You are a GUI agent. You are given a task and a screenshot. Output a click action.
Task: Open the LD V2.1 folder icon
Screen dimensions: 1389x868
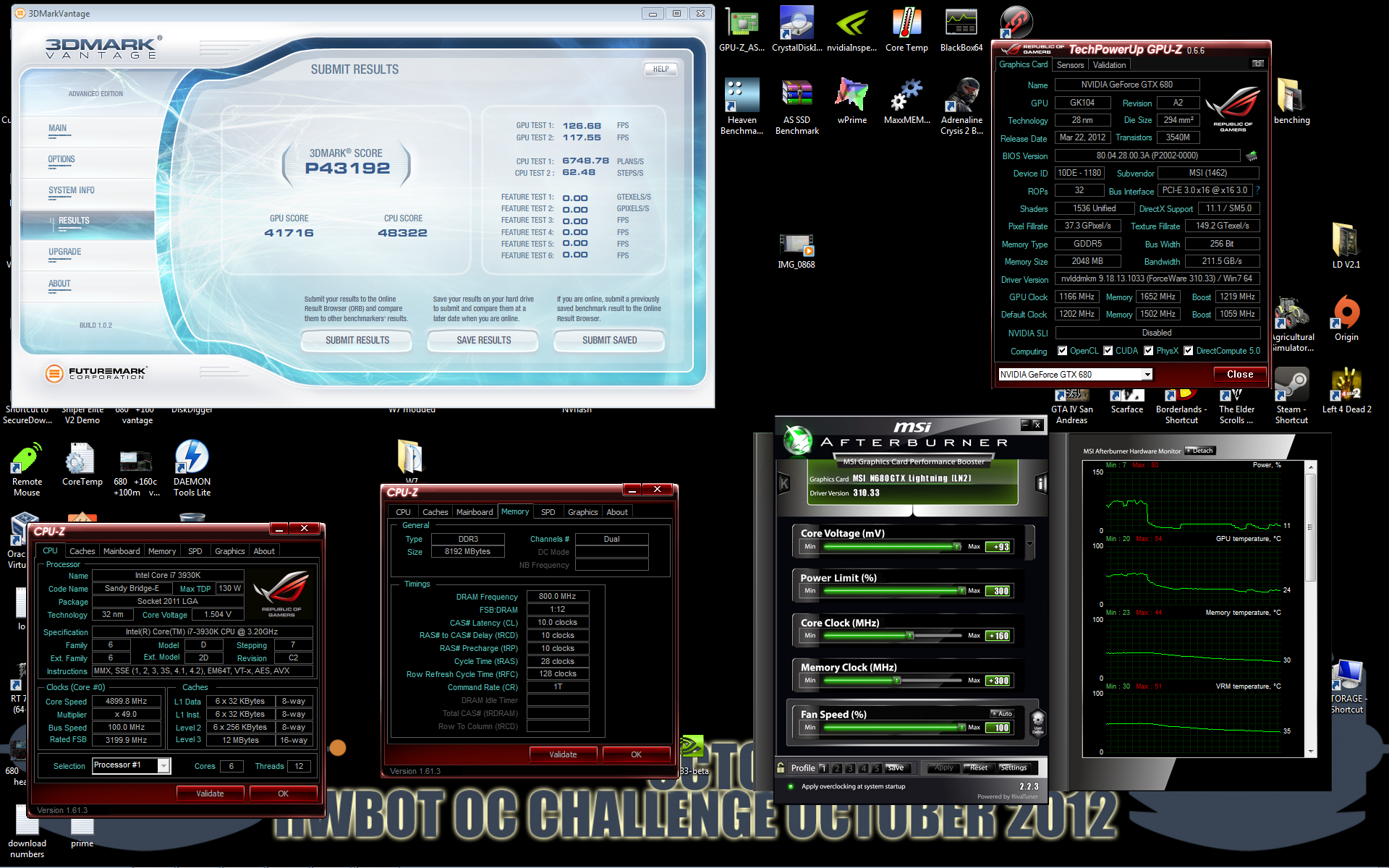tap(1346, 246)
